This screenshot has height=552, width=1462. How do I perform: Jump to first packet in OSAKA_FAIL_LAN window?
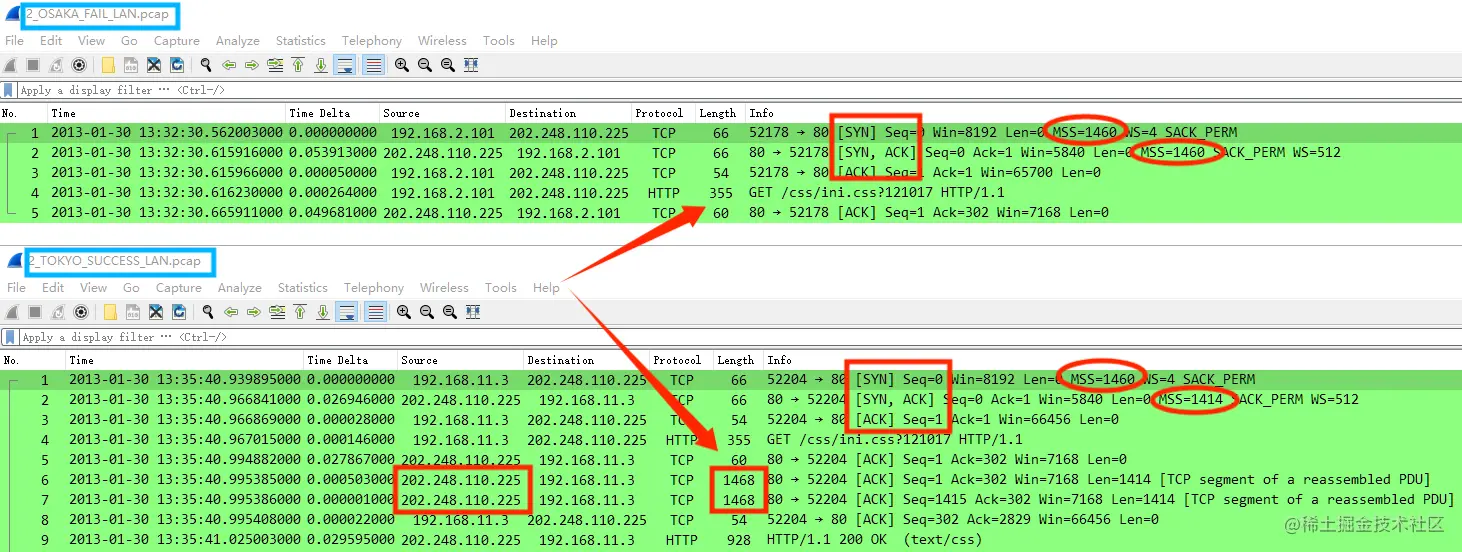298,65
